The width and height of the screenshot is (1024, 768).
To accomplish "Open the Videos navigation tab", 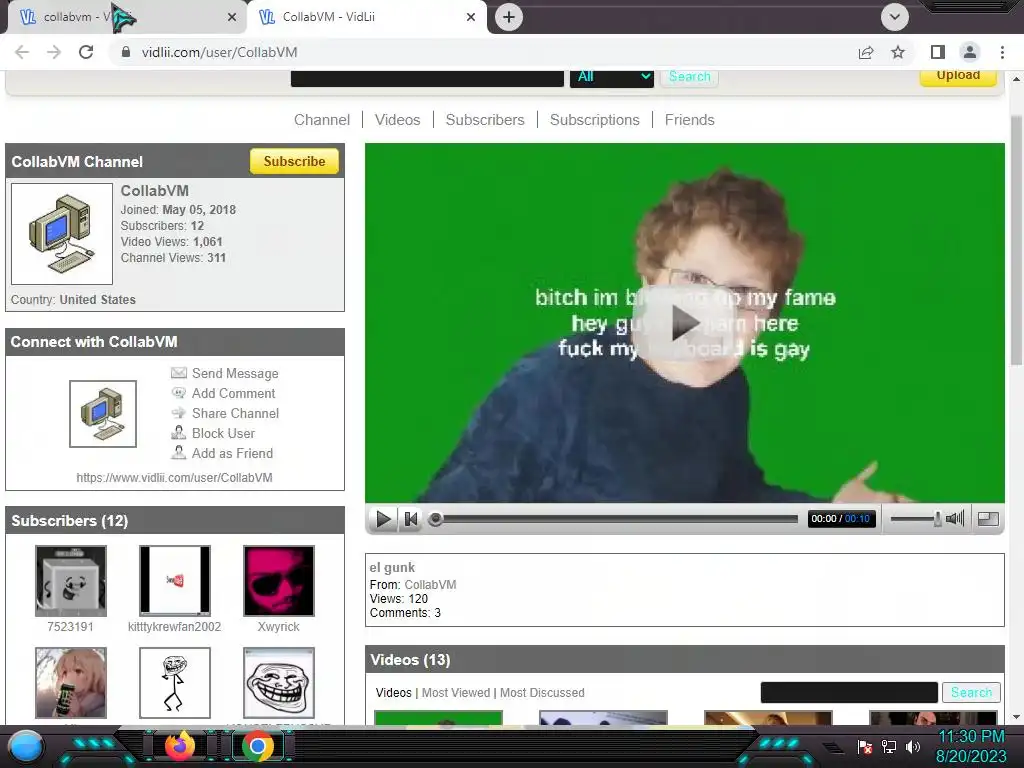I will pyautogui.click(x=397, y=120).
